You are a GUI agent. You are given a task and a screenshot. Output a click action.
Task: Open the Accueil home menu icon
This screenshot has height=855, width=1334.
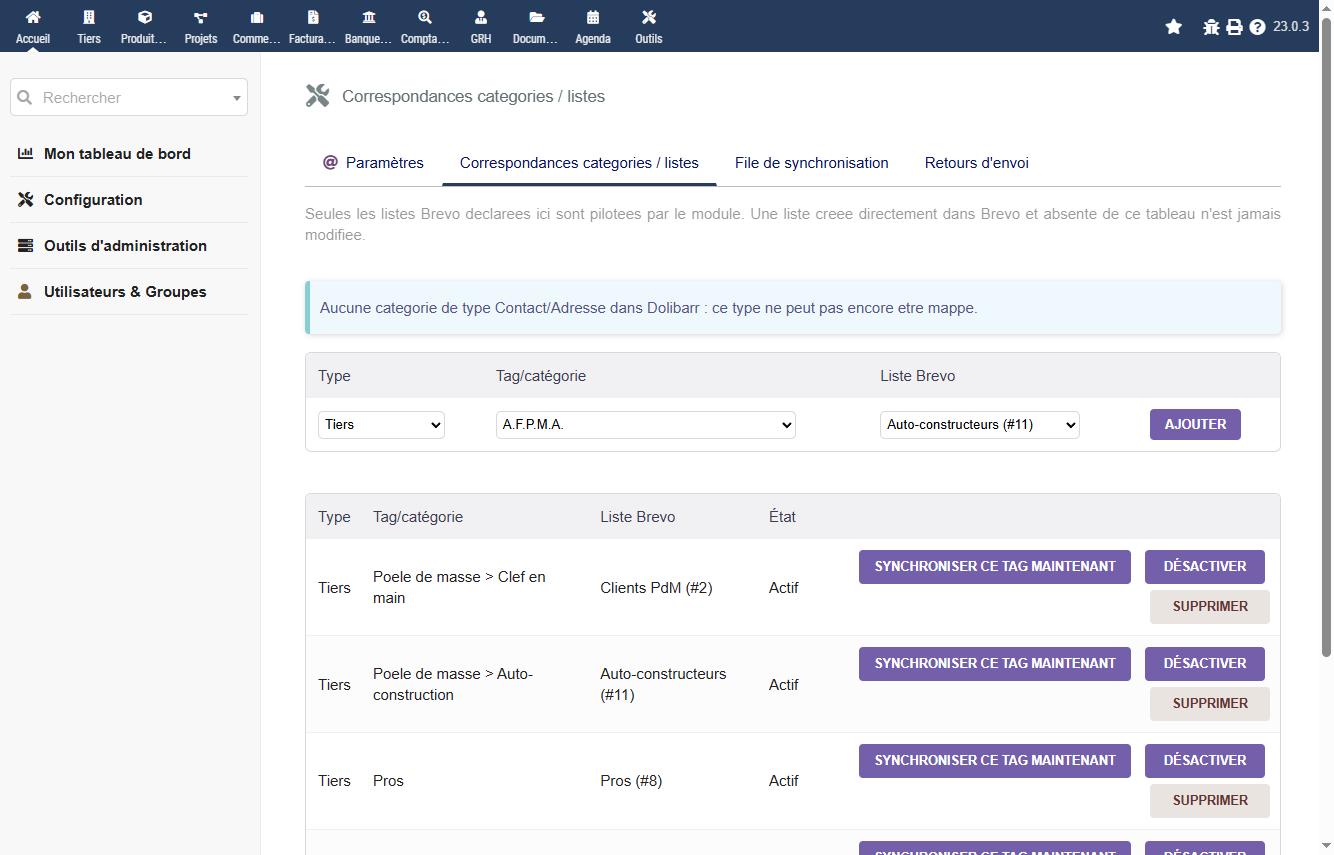pos(33,17)
